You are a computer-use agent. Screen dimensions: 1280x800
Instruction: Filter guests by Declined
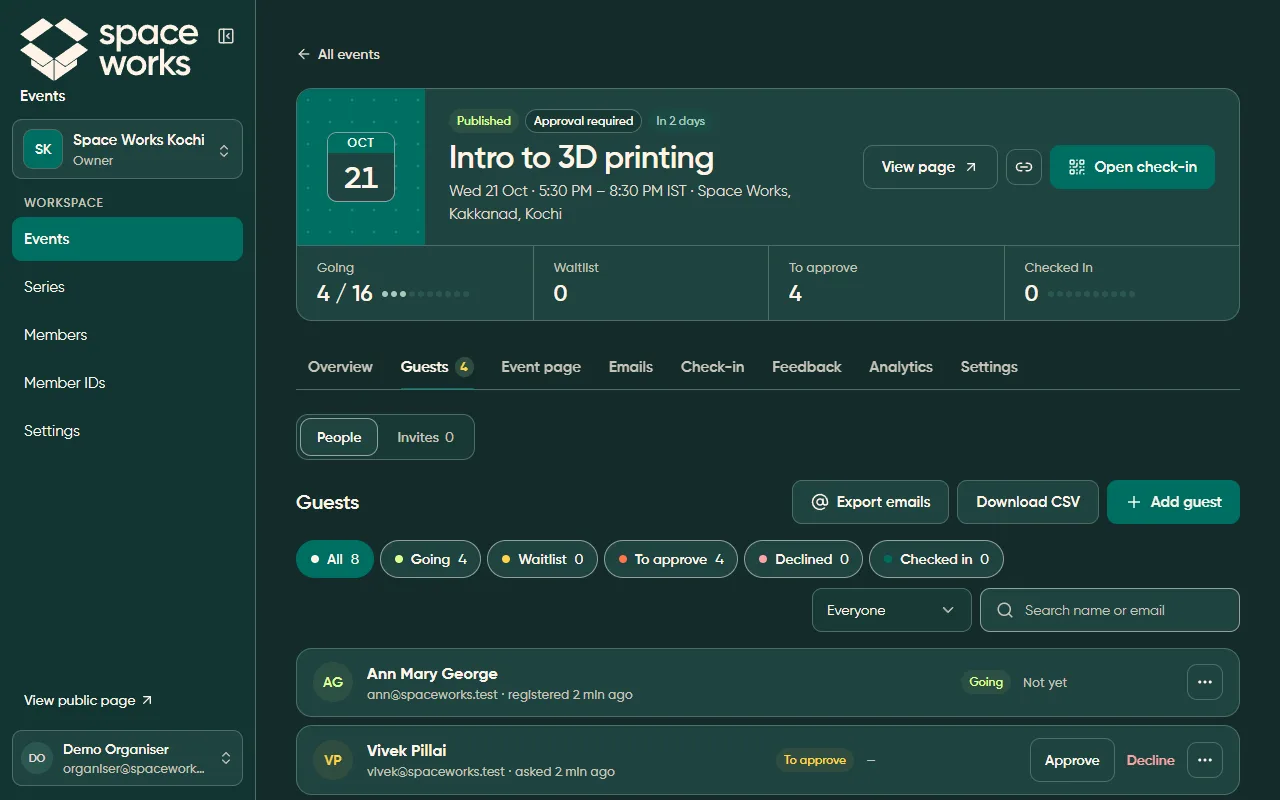[804, 559]
